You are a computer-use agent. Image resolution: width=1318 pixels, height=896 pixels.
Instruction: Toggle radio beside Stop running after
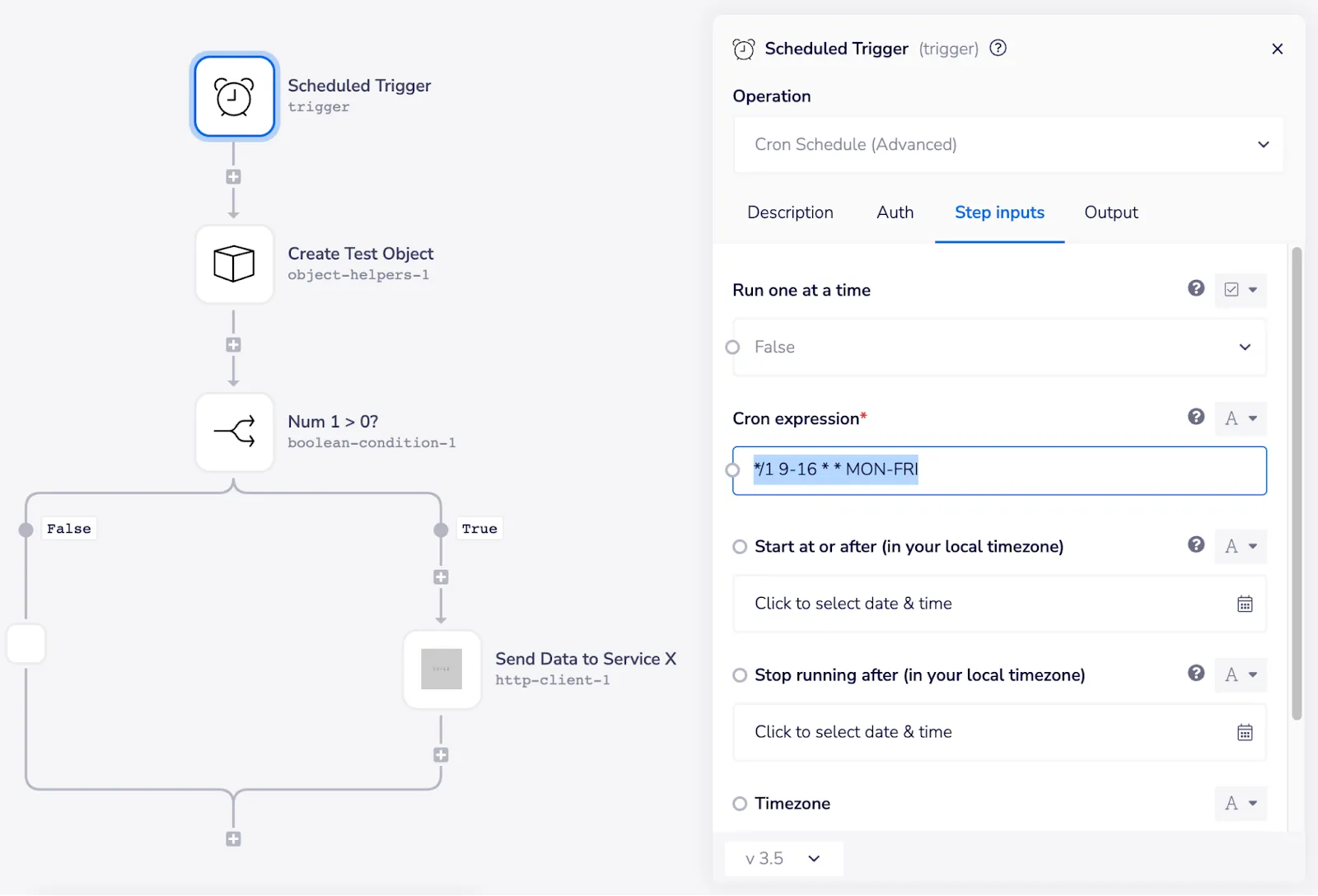click(x=740, y=675)
